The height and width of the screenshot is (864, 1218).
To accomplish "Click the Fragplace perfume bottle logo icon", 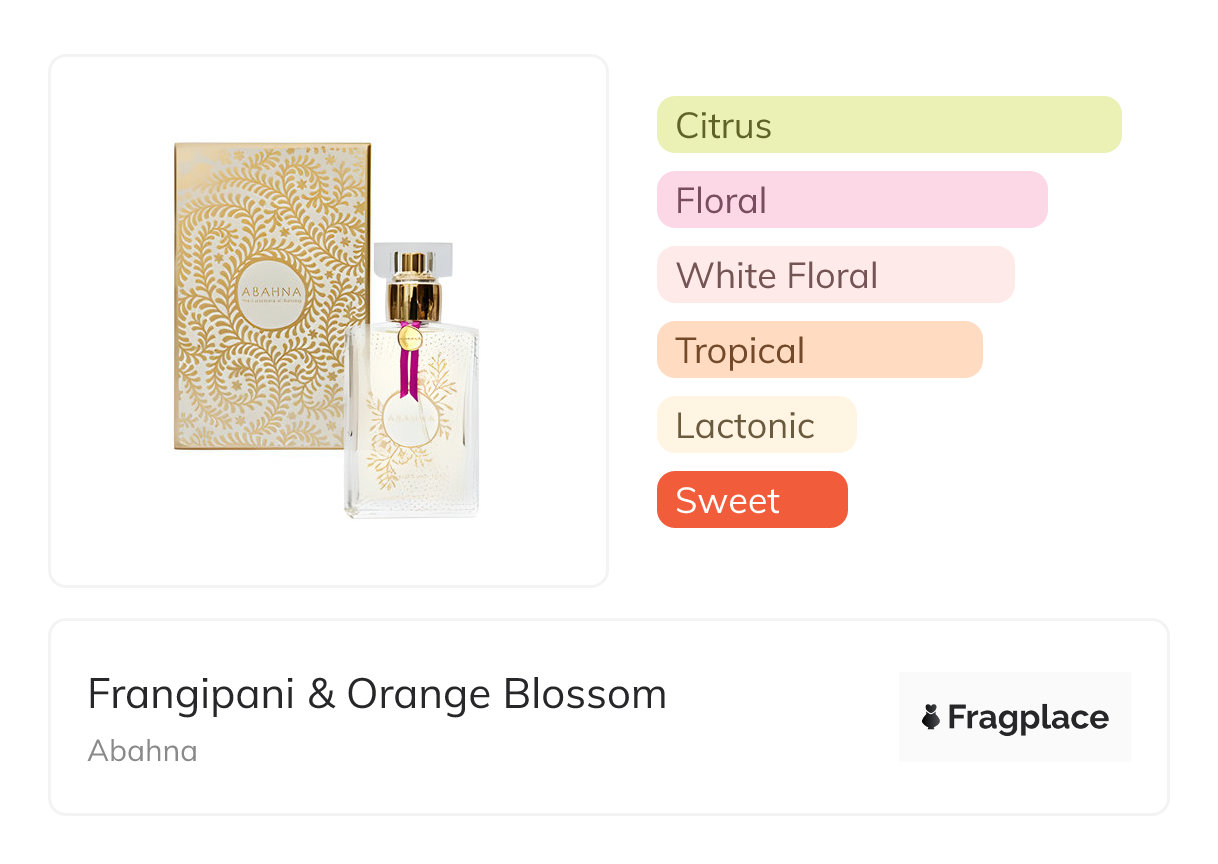I will (x=931, y=717).
